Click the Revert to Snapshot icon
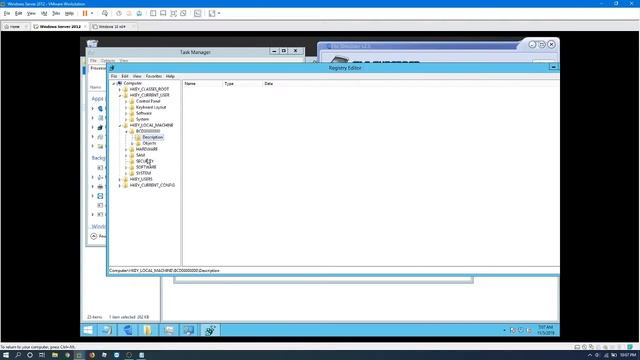 pyautogui.click(x=129, y=13)
